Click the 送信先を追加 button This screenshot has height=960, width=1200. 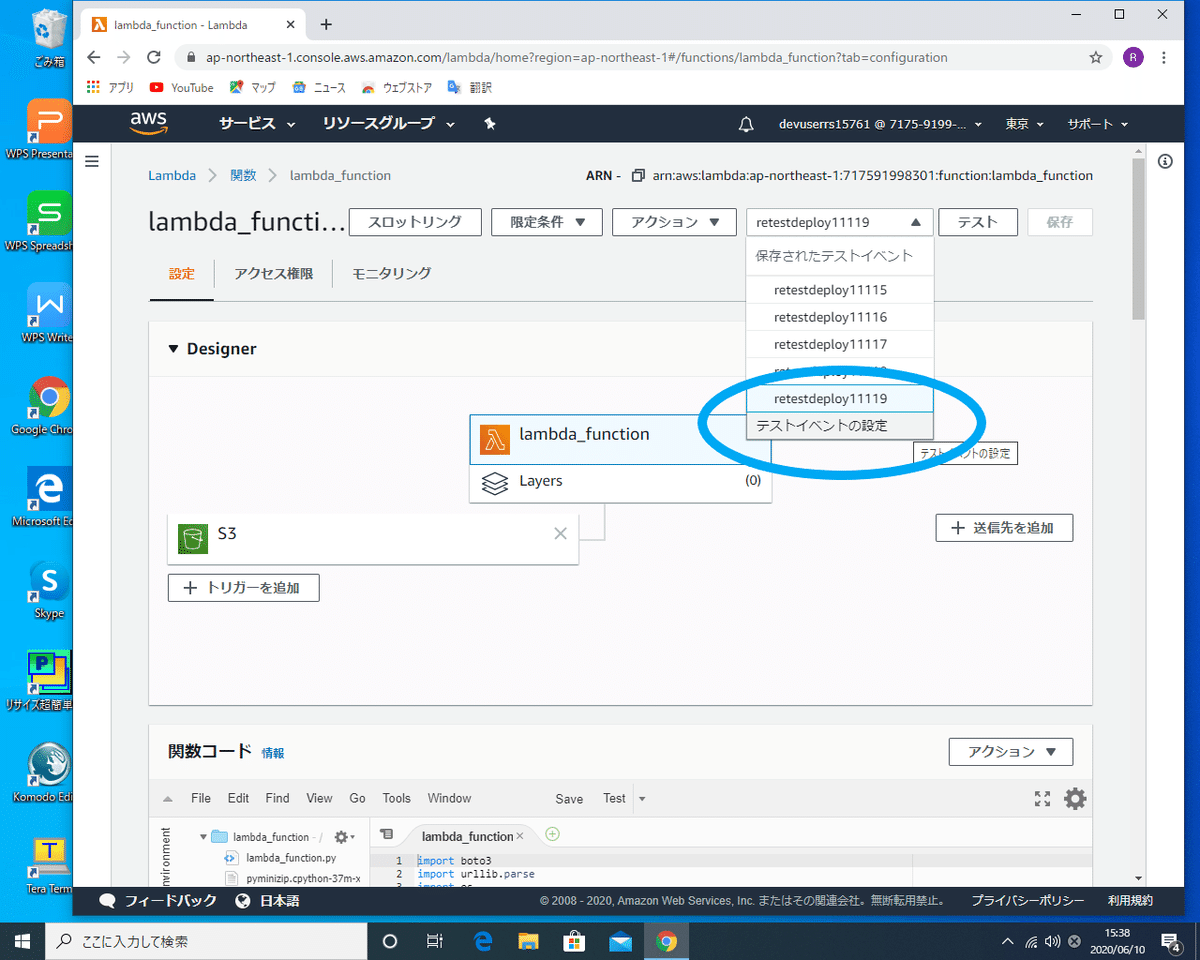coord(1004,527)
